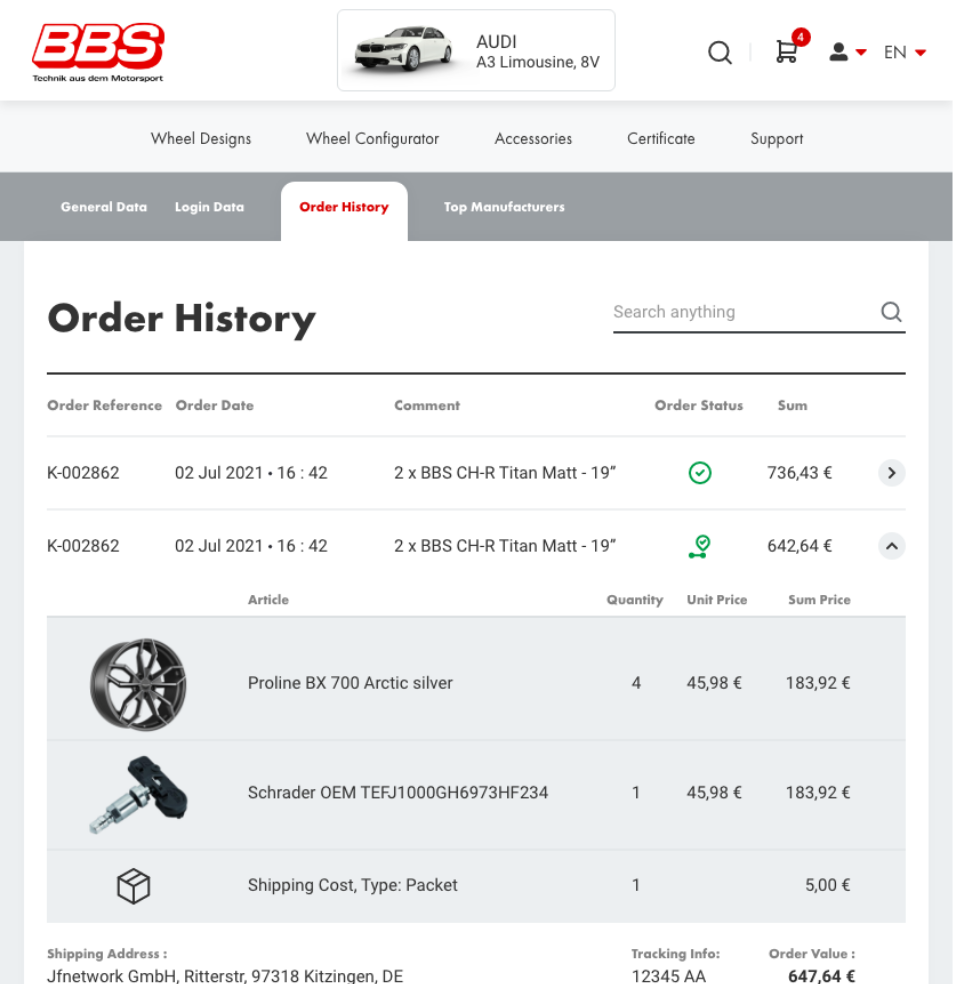Open Wheel Configurator menu

(373, 139)
